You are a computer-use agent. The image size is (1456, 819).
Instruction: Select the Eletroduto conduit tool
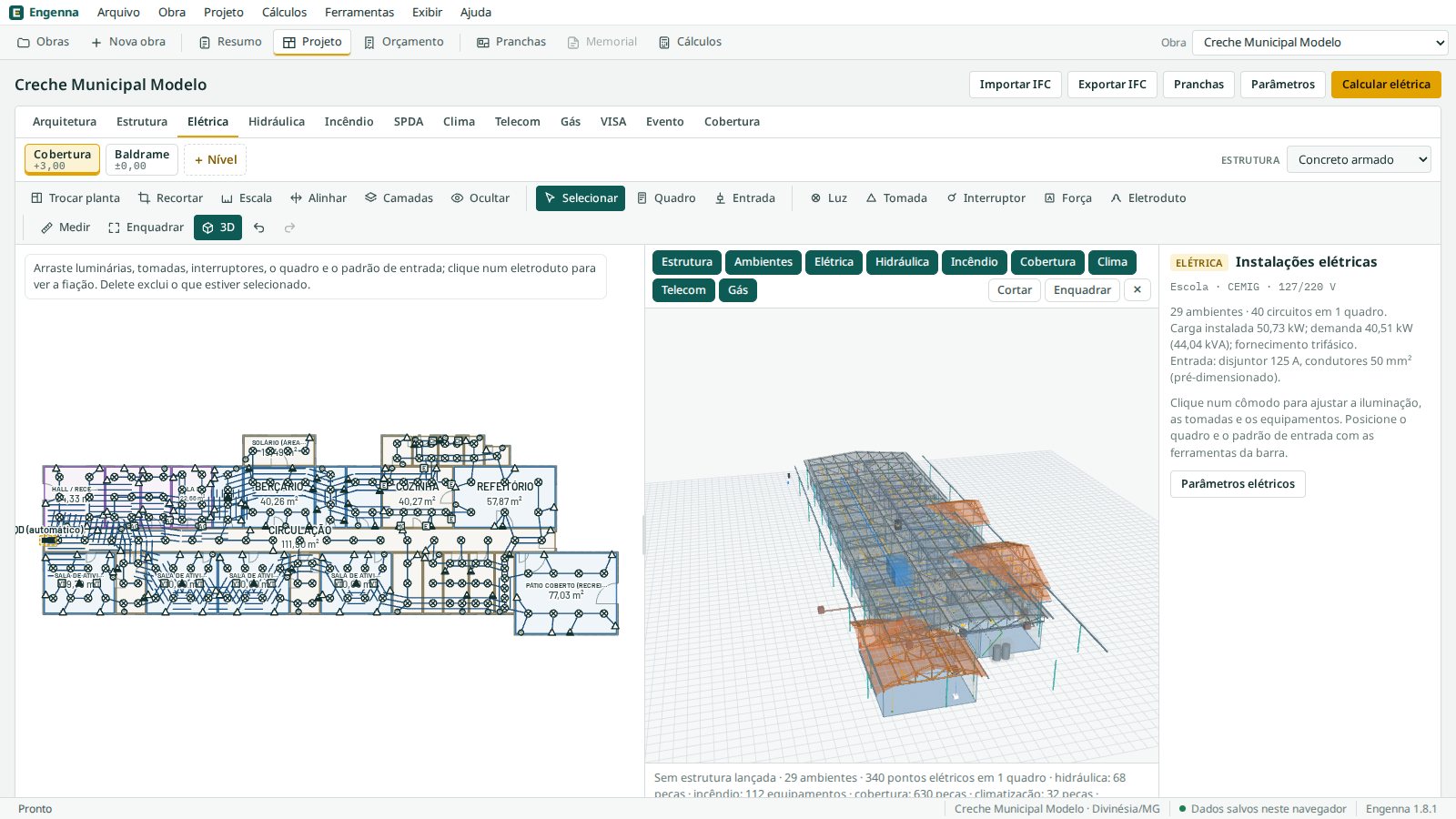tap(1148, 198)
